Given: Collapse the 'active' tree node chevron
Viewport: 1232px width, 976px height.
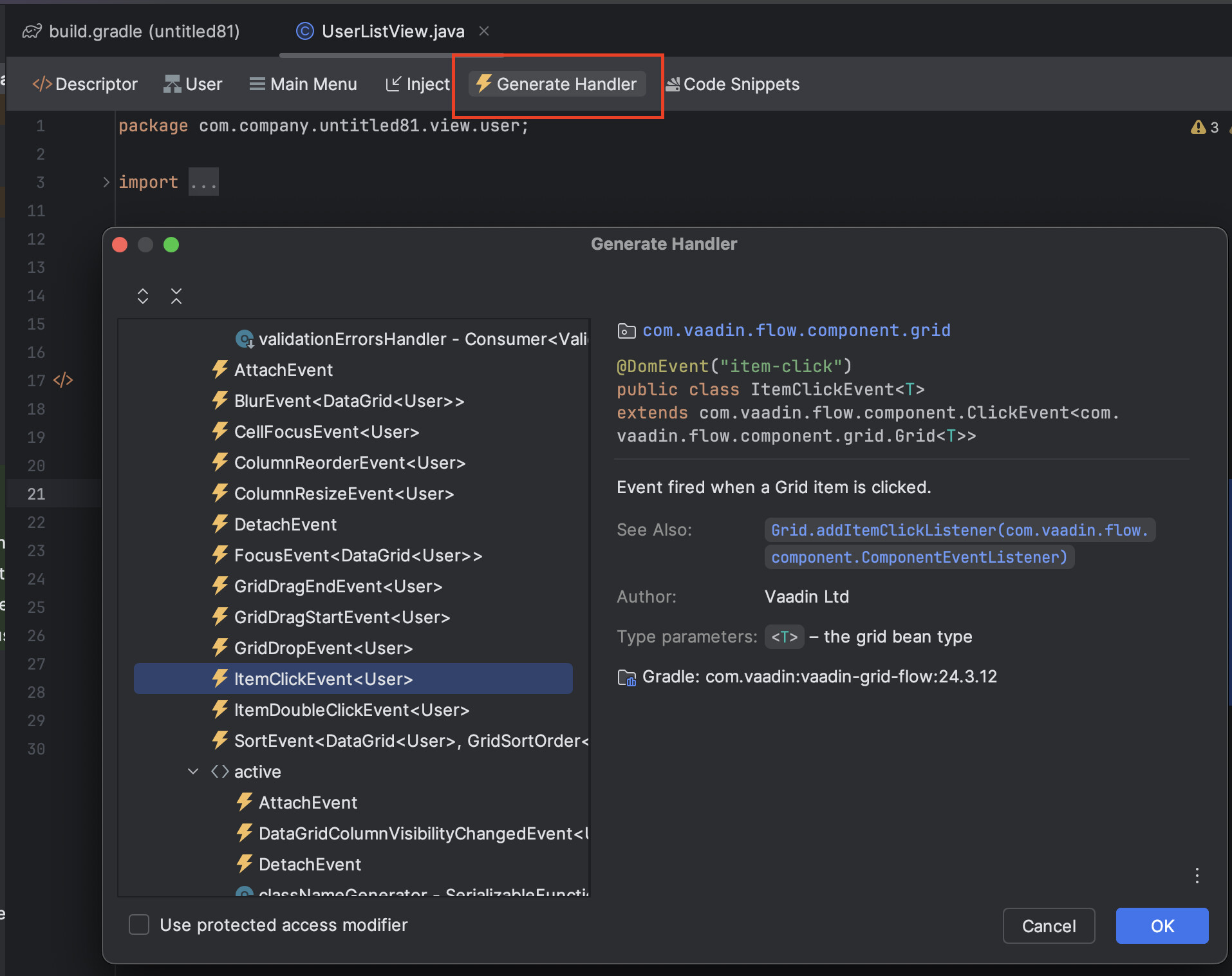Looking at the screenshot, I should [192, 771].
